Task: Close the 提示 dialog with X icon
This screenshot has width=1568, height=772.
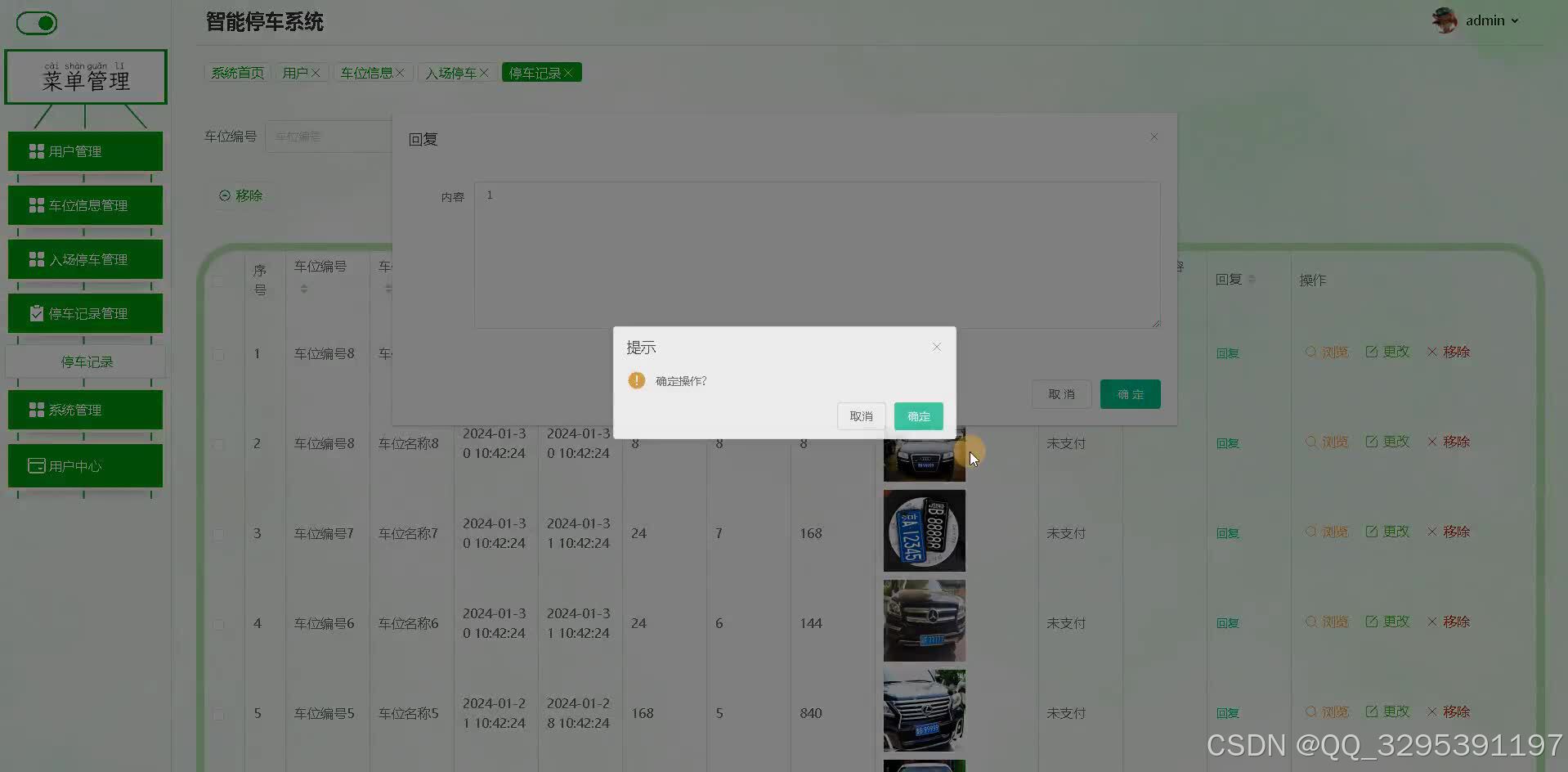Action: coord(937,347)
